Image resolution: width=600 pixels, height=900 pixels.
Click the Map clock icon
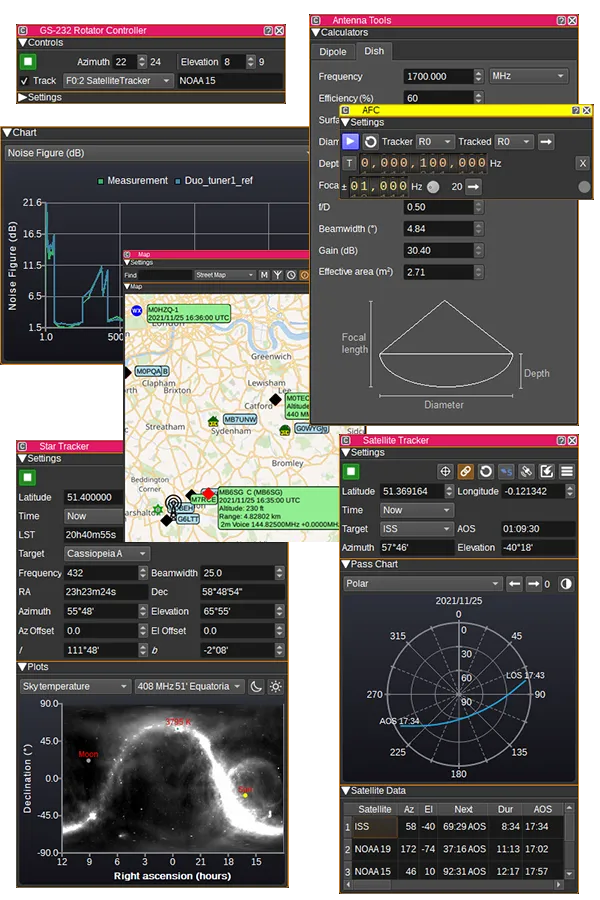click(x=291, y=276)
